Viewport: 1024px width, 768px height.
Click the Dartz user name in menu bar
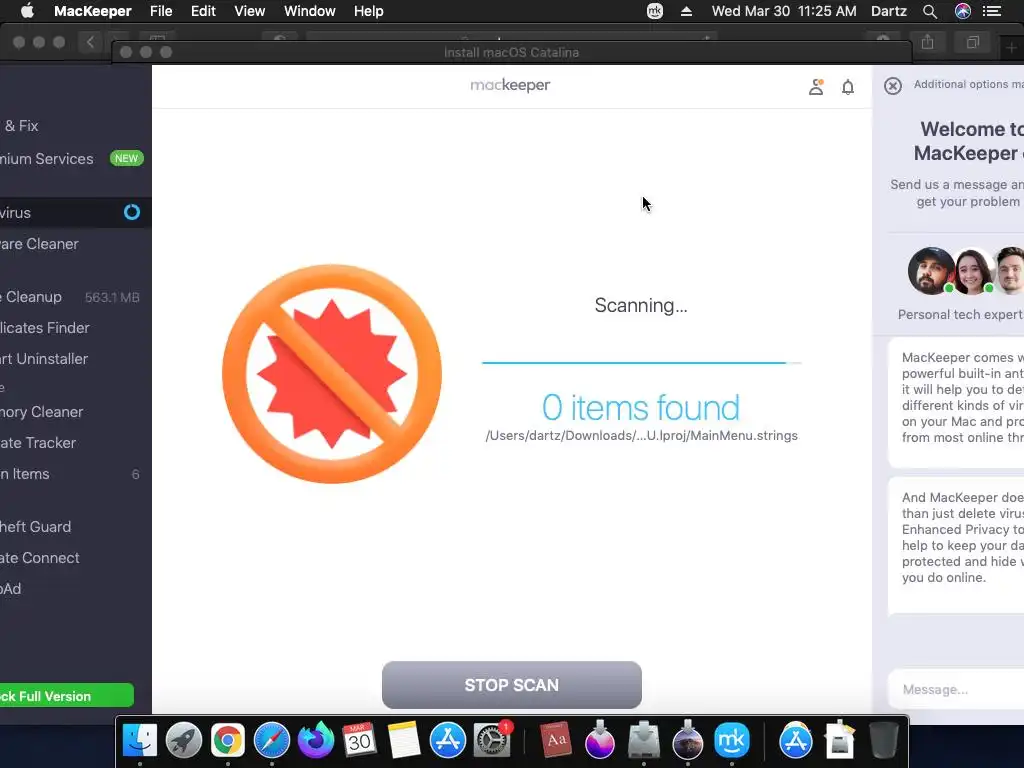(889, 11)
